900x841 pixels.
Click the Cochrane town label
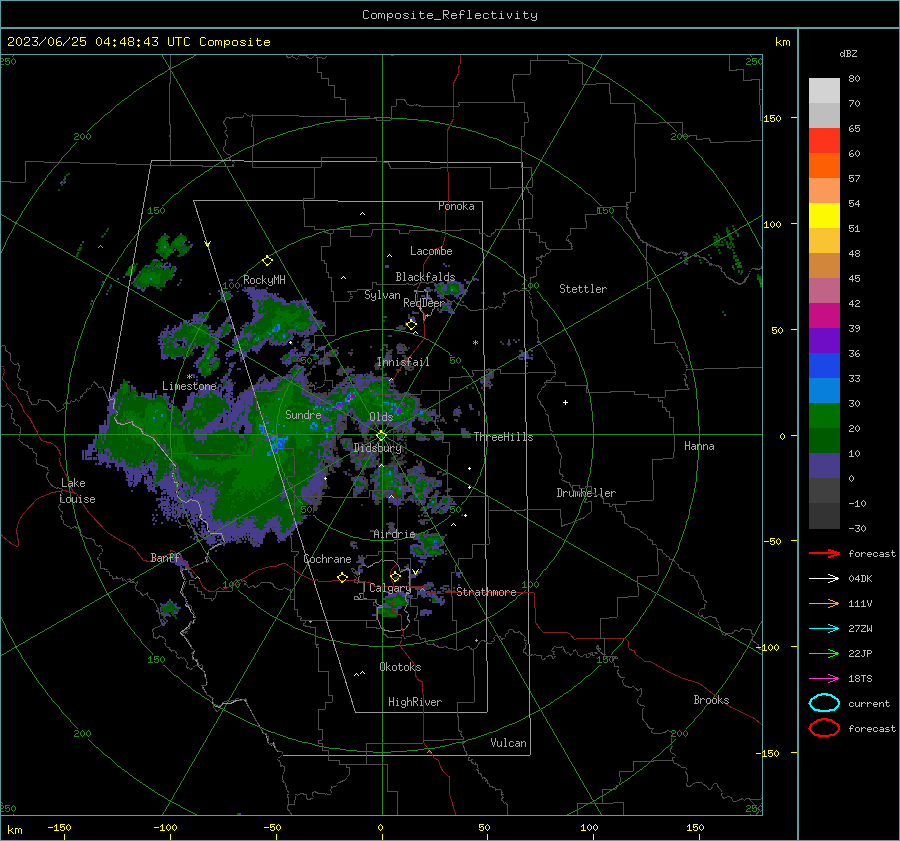(x=327, y=559)
